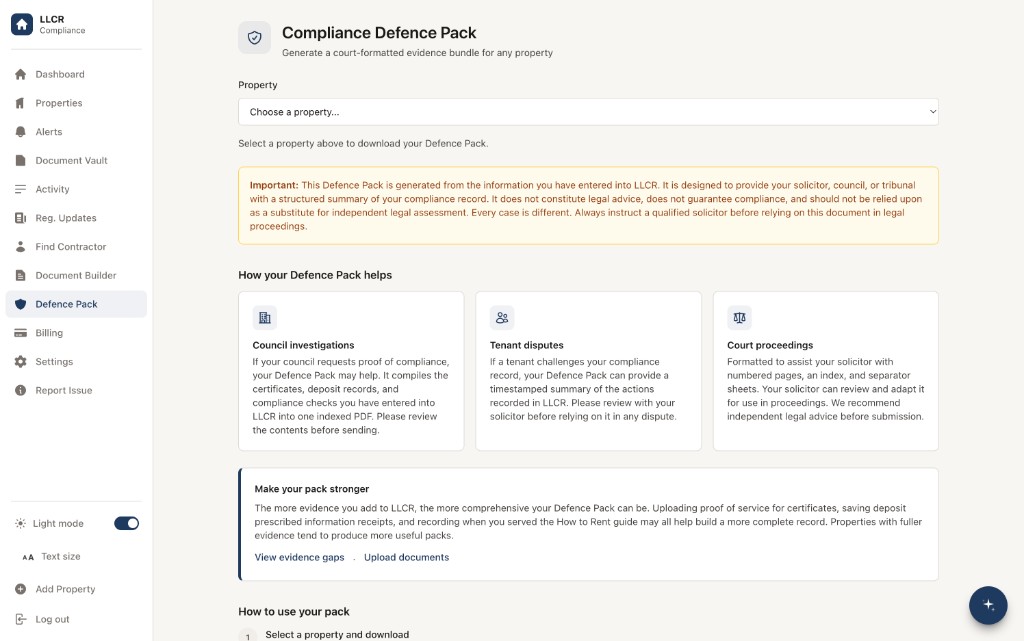Click the Document Builder page icon
This screenshot has width=1024, height=641.
[20, 275]
